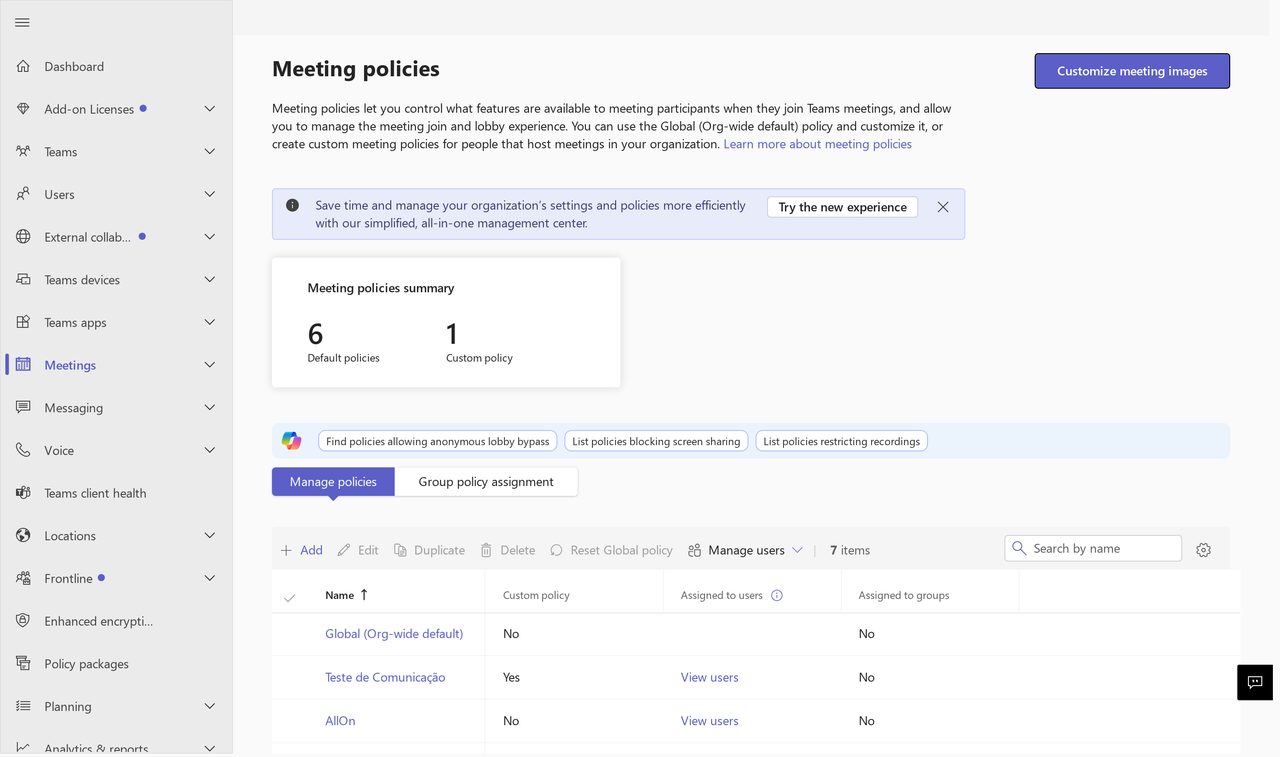The width and height of the screenshot is (1280, 757).
Task: Click the Enhanced encryption shield icon
Action: (23, 621)
